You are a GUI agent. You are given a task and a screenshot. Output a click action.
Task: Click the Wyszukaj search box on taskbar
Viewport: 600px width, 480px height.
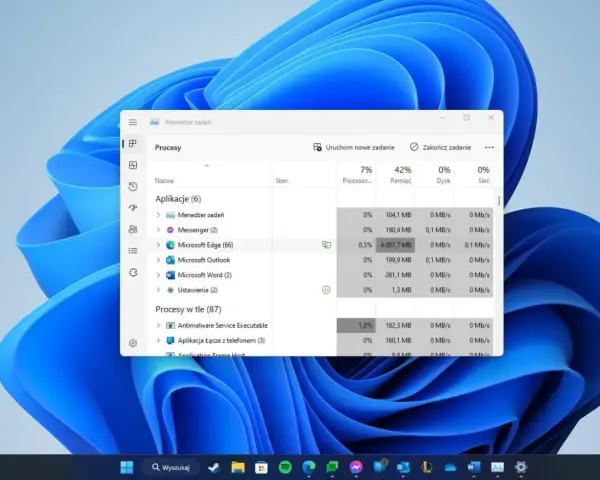click(171, 467)
